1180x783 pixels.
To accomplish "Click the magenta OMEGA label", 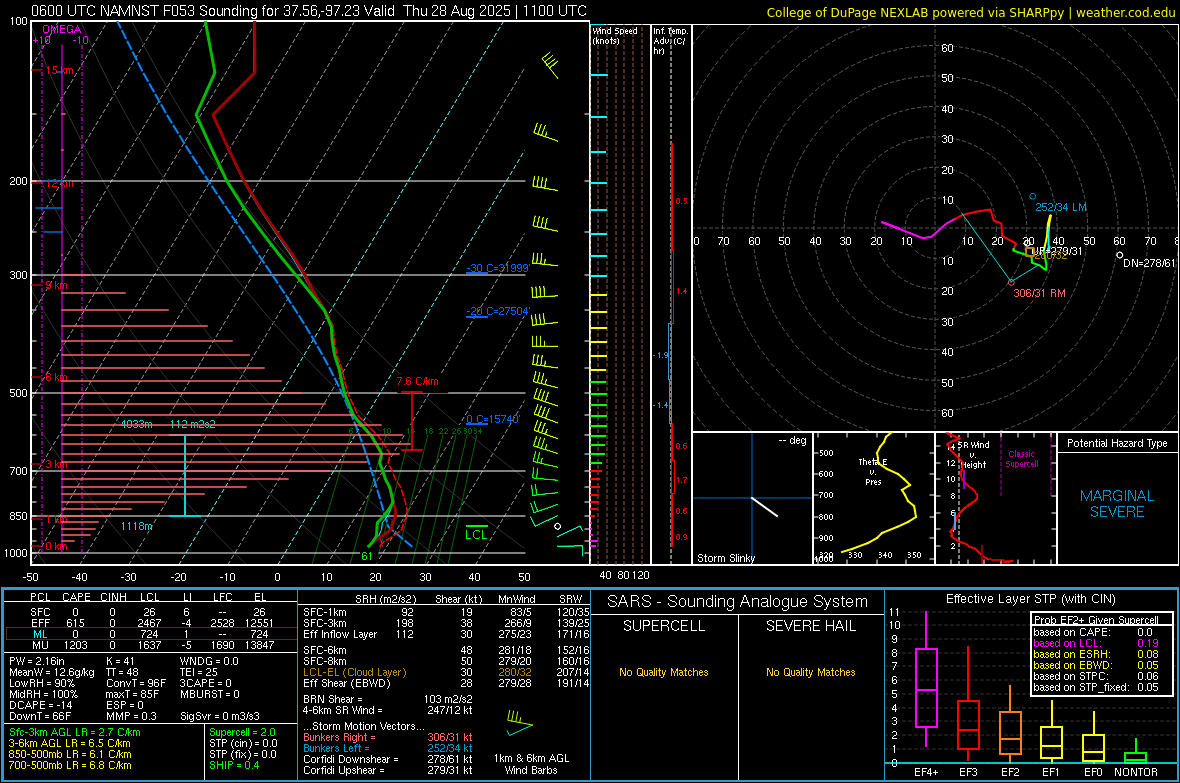I will point(62,29).
